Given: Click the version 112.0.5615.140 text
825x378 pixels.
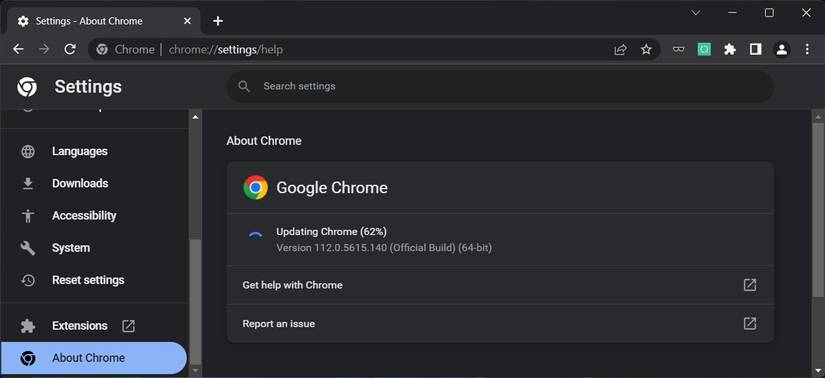Looking at the screenshot, I should click(x=384, y=247).
